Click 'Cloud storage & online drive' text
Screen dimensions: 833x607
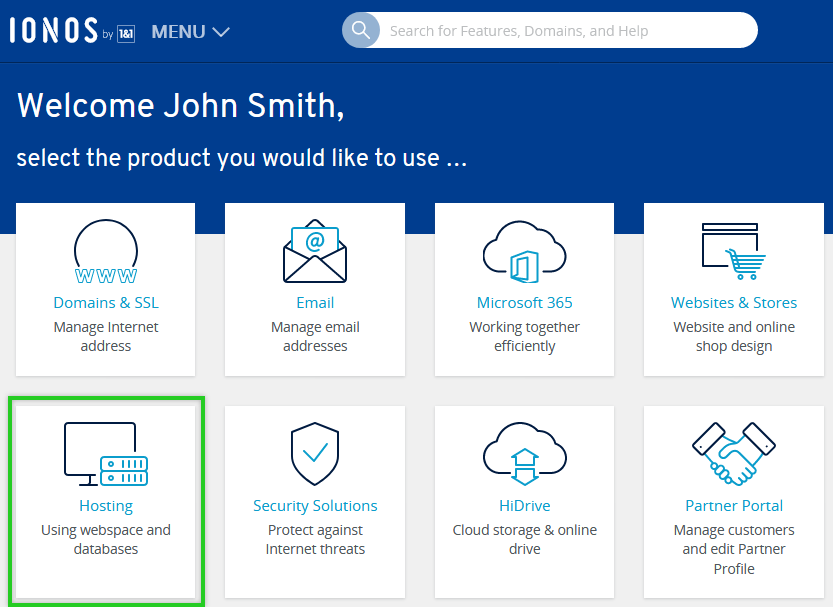pyautogui.click(x=524, y=539)
